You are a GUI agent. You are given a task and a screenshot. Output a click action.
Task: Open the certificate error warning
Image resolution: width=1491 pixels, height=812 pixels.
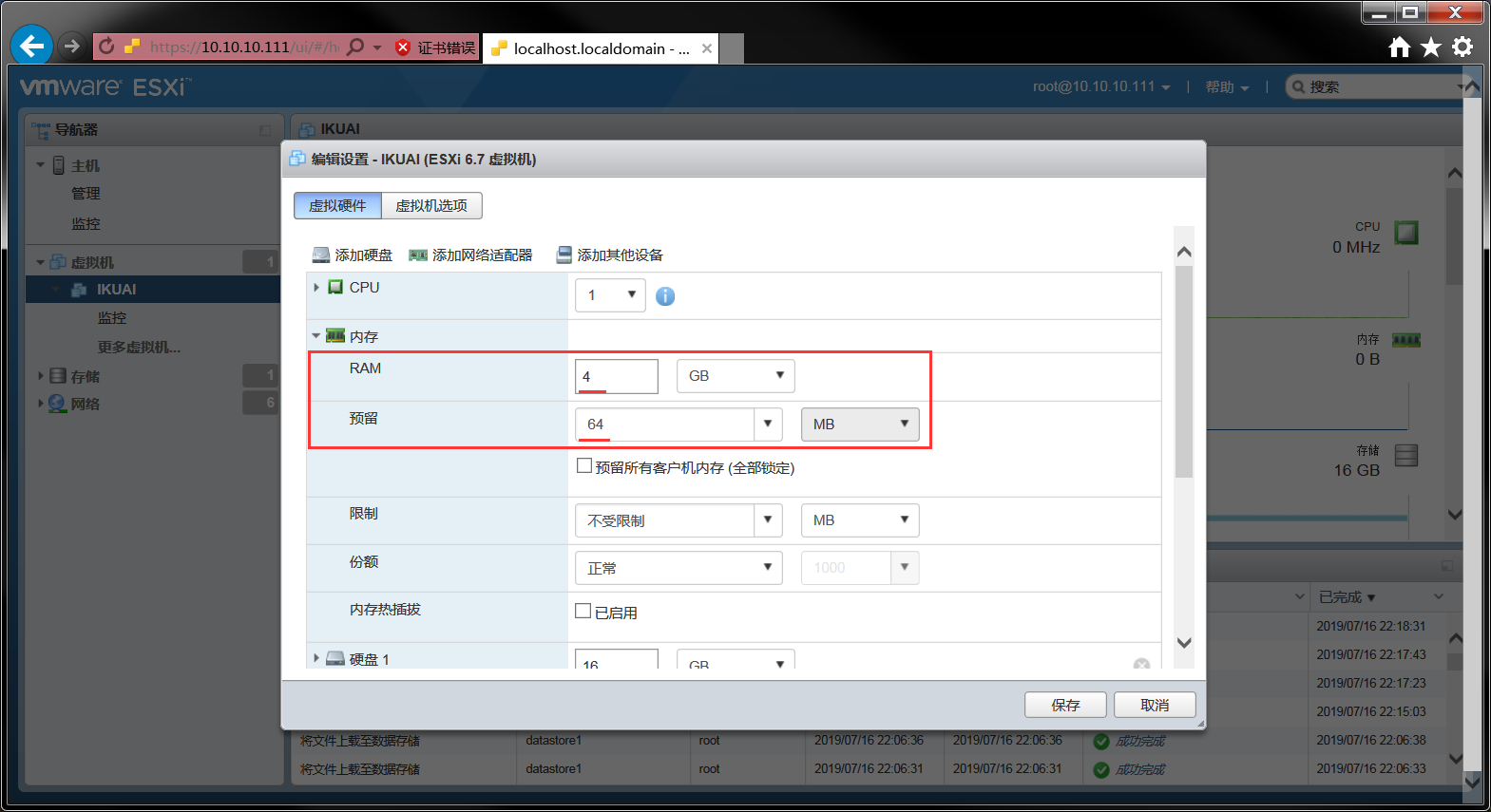tap(435, 47)
